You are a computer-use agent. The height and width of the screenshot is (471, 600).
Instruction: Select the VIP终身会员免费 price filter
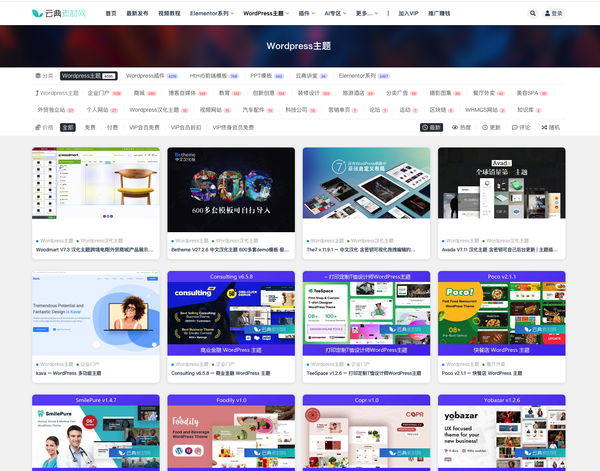point(233,127)
